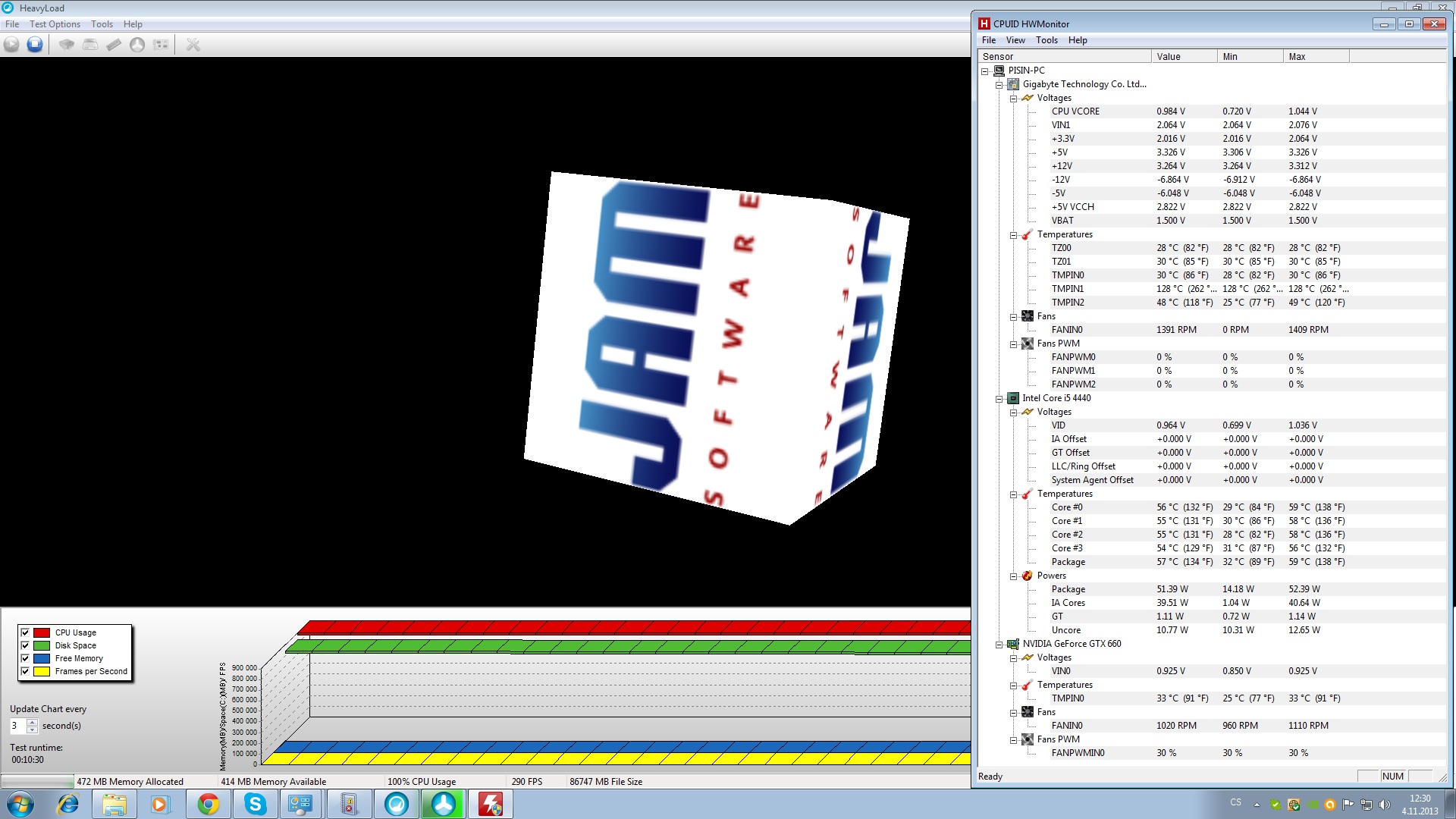Decrease chart update interval with down arrow
Screen dimensions: 1456x819
click(x=32, y=730)
